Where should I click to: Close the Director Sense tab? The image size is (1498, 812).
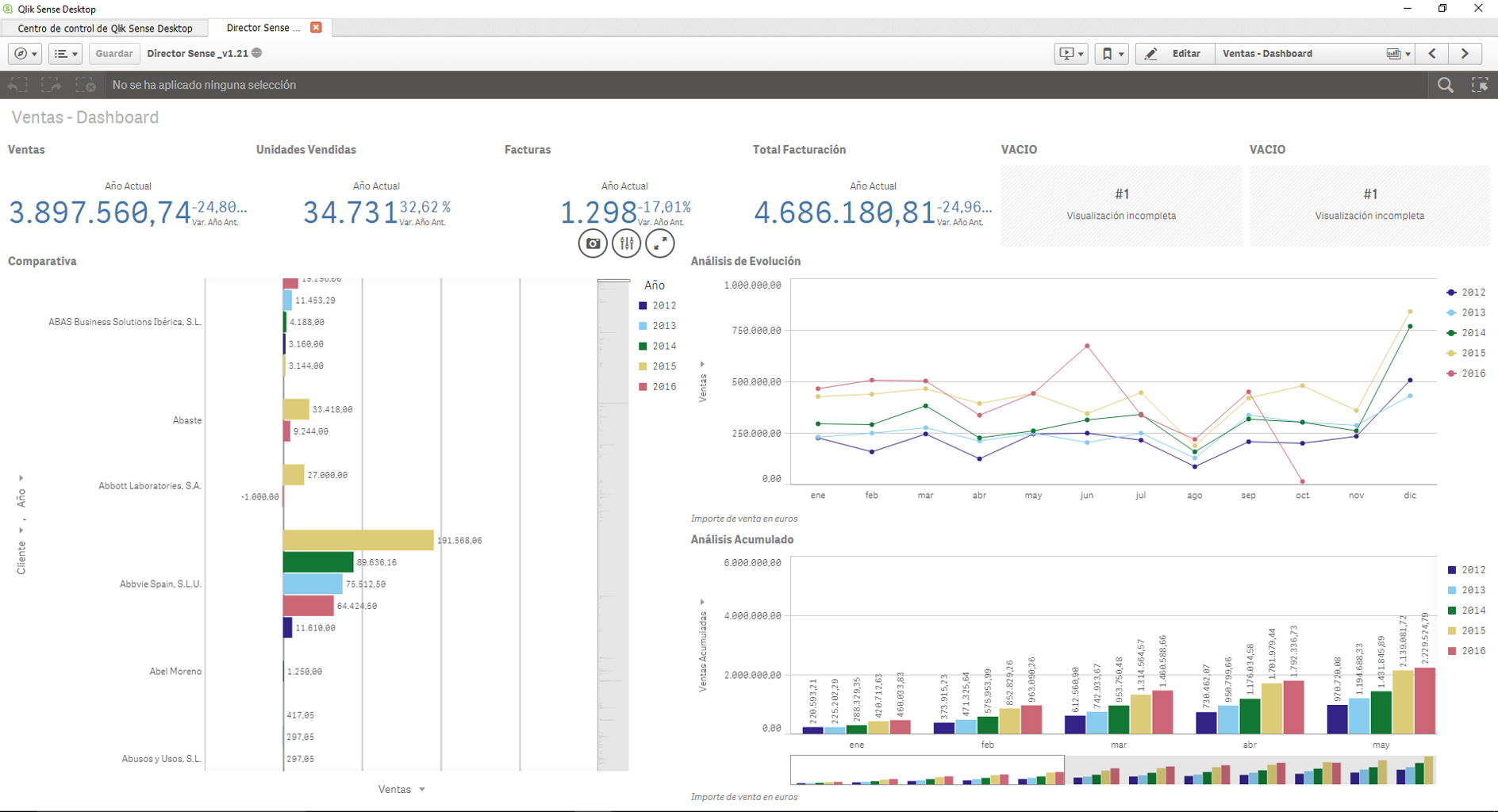(x=316, y=27)
